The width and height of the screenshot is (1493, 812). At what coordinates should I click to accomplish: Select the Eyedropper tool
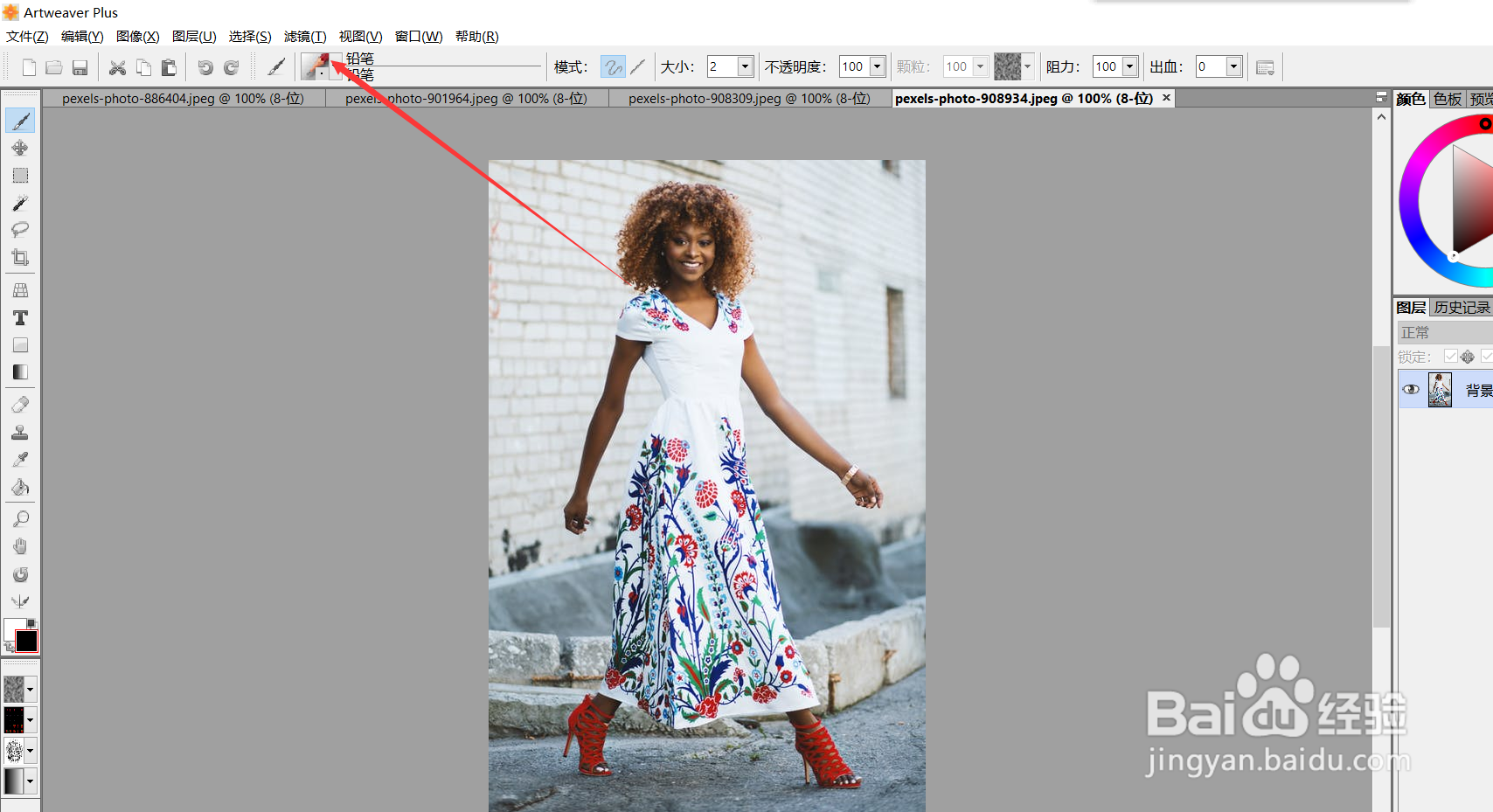(x=20, y=460)
